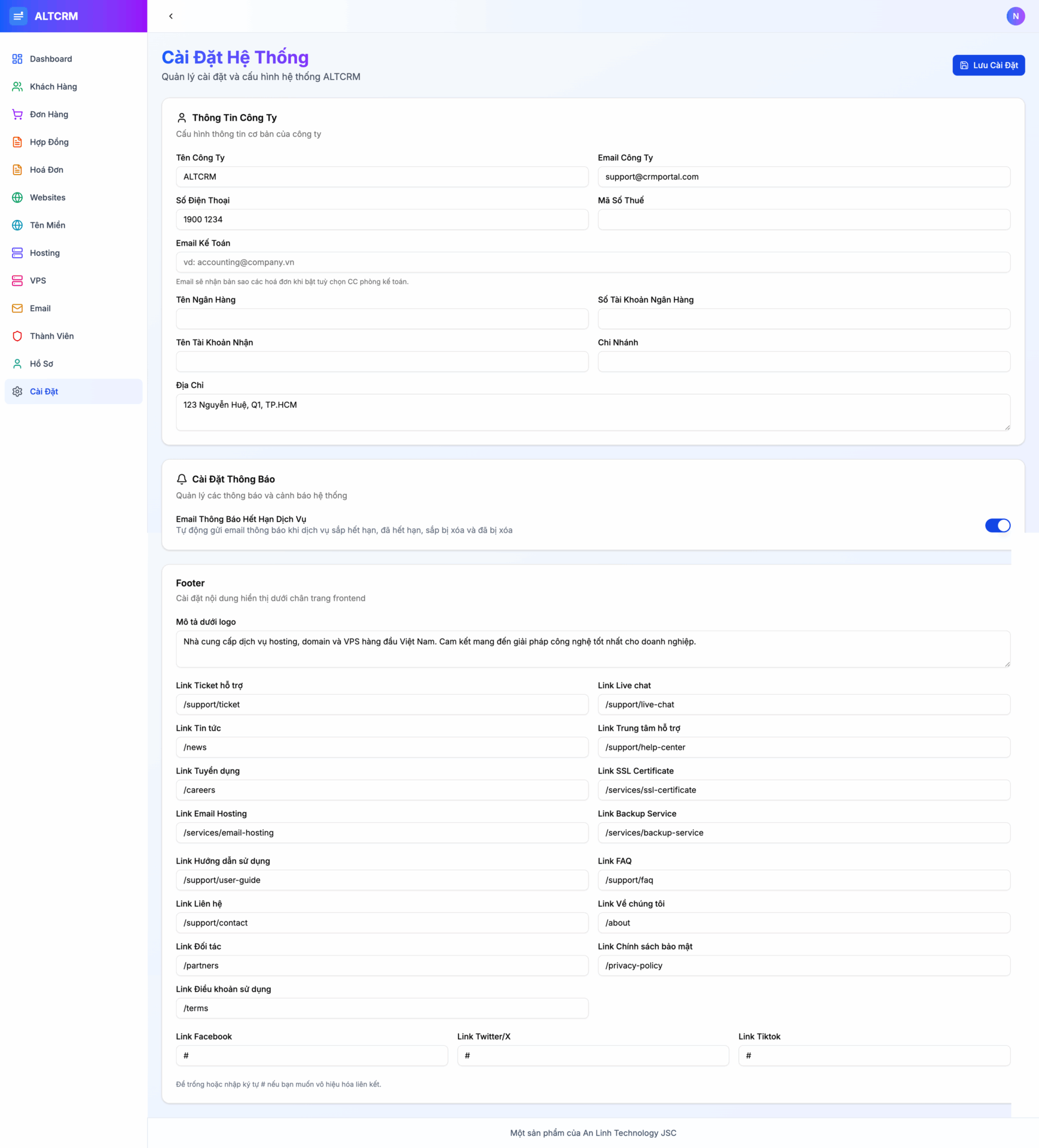Disable Email Thông Báo Hết Hạn Dịch Vụ
The image size is (1039, 1148).
[997, 525]
